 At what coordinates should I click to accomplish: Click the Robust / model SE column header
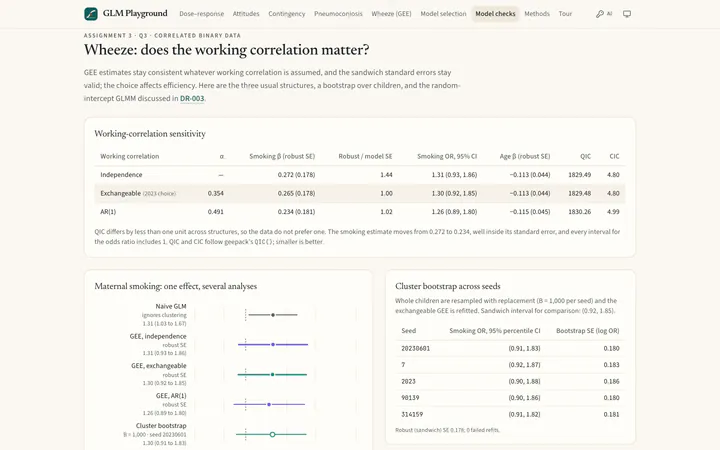pos(366,156)
